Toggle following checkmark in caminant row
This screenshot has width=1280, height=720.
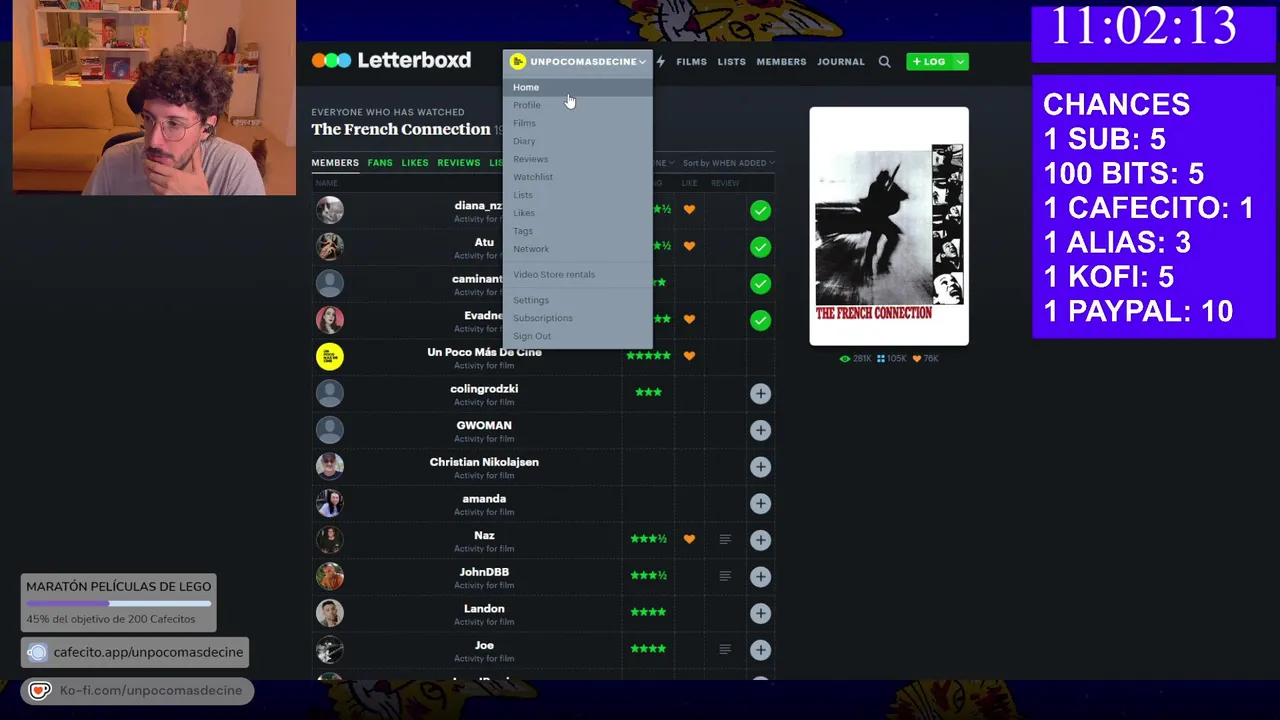[x=760, y=284]
